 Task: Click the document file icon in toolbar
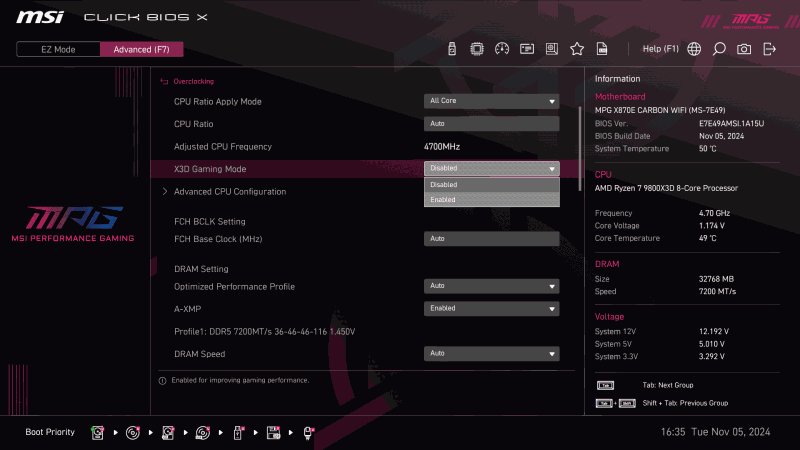tap(602, 49)
